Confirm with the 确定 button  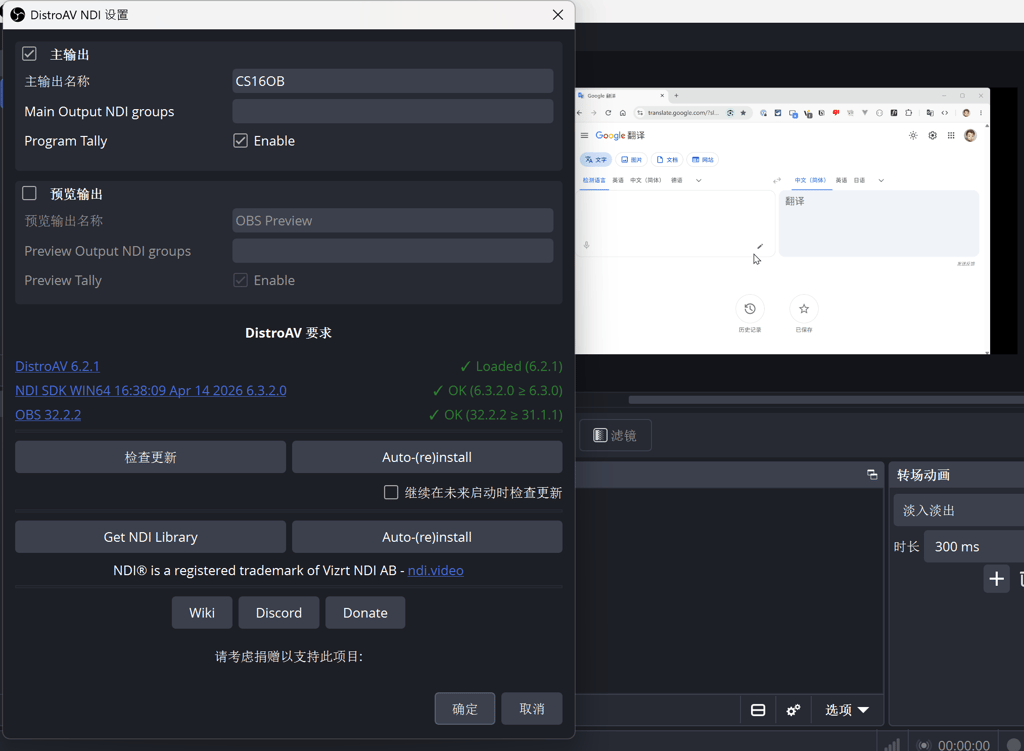tap(465, 709)
